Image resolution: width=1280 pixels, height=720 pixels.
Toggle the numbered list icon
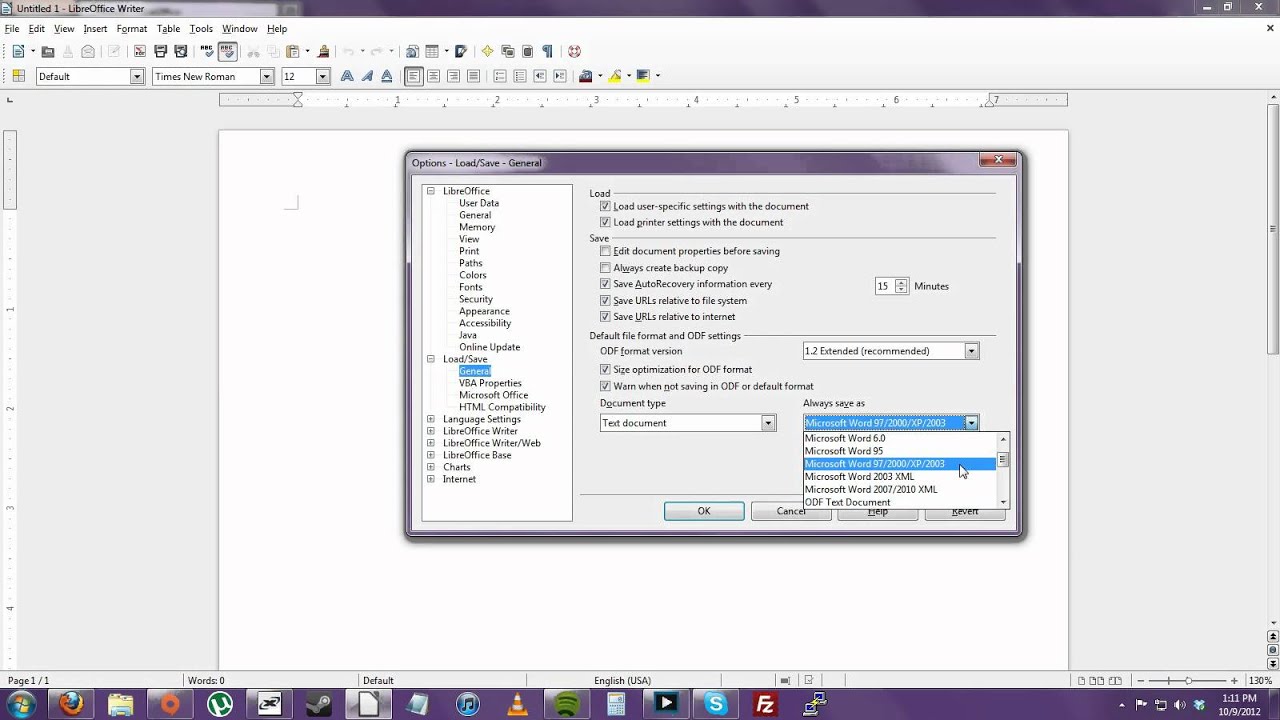point(500,76)
